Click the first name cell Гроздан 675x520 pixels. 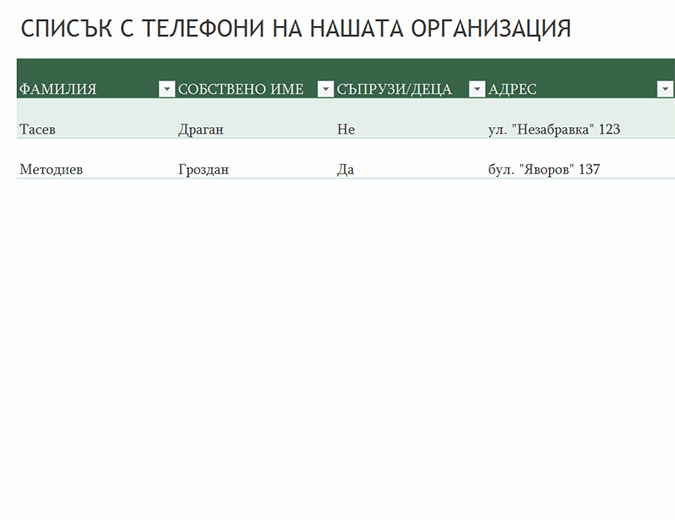tap(203, 169)
